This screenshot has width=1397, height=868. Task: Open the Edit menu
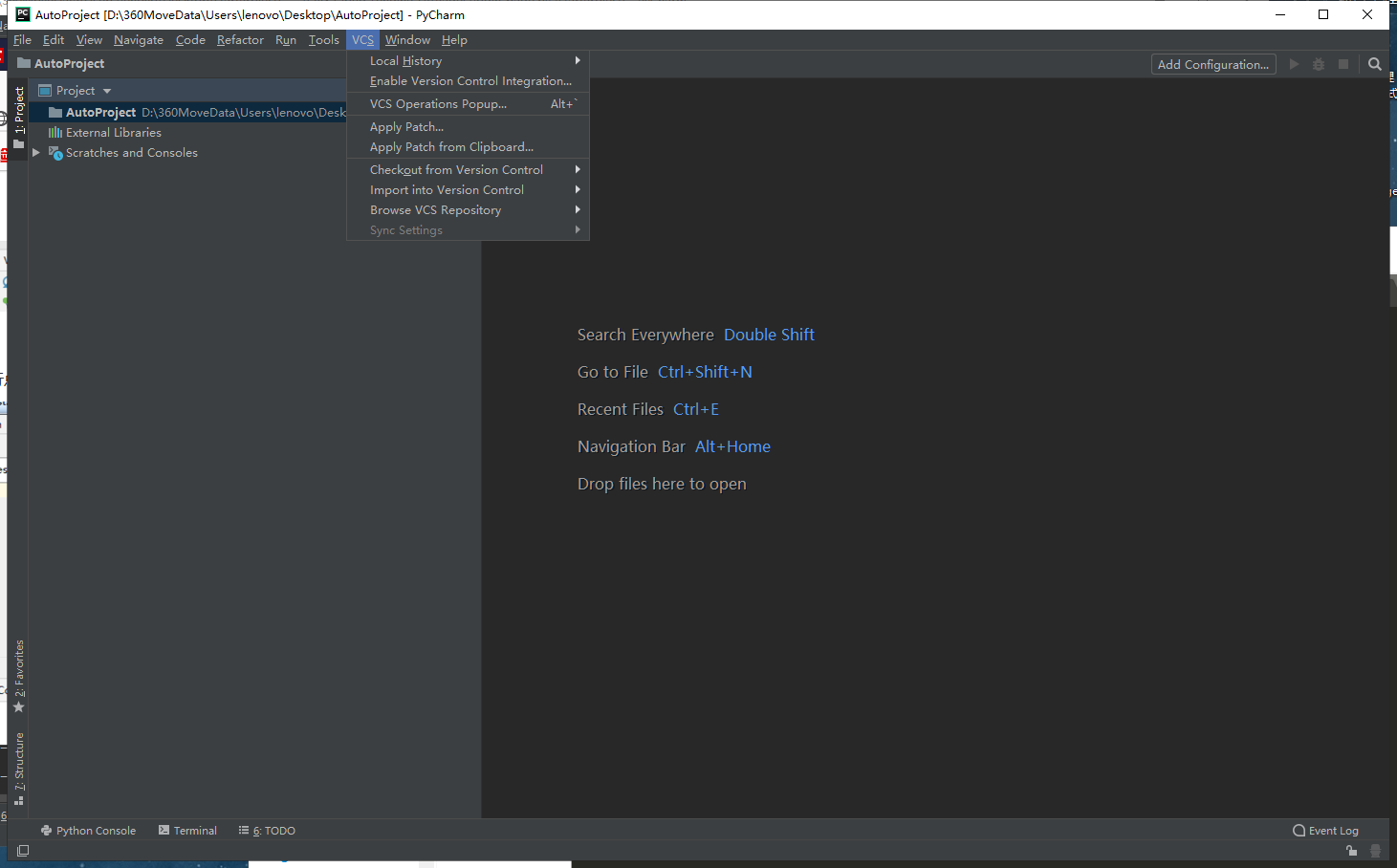tap(54, 40)
